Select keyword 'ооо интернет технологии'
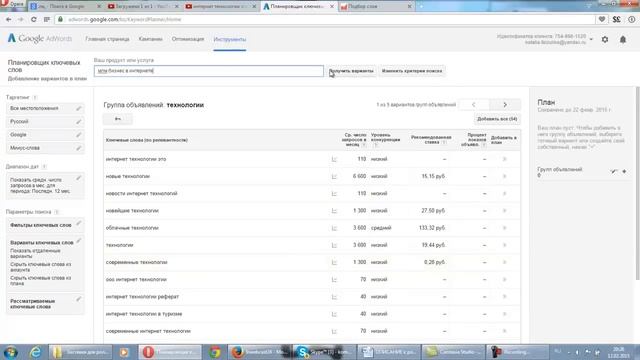 pos(136,280)
